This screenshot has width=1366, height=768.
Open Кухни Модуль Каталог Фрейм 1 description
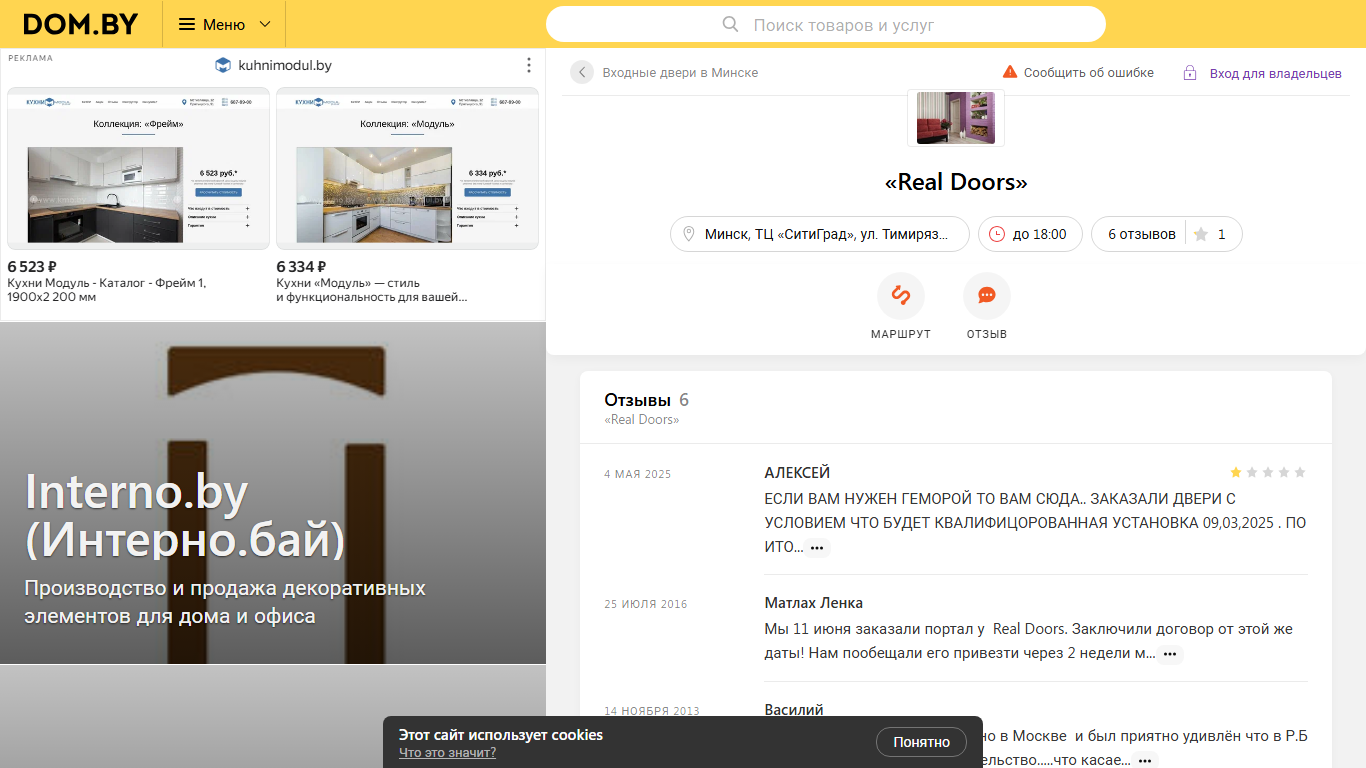point(107,290)
